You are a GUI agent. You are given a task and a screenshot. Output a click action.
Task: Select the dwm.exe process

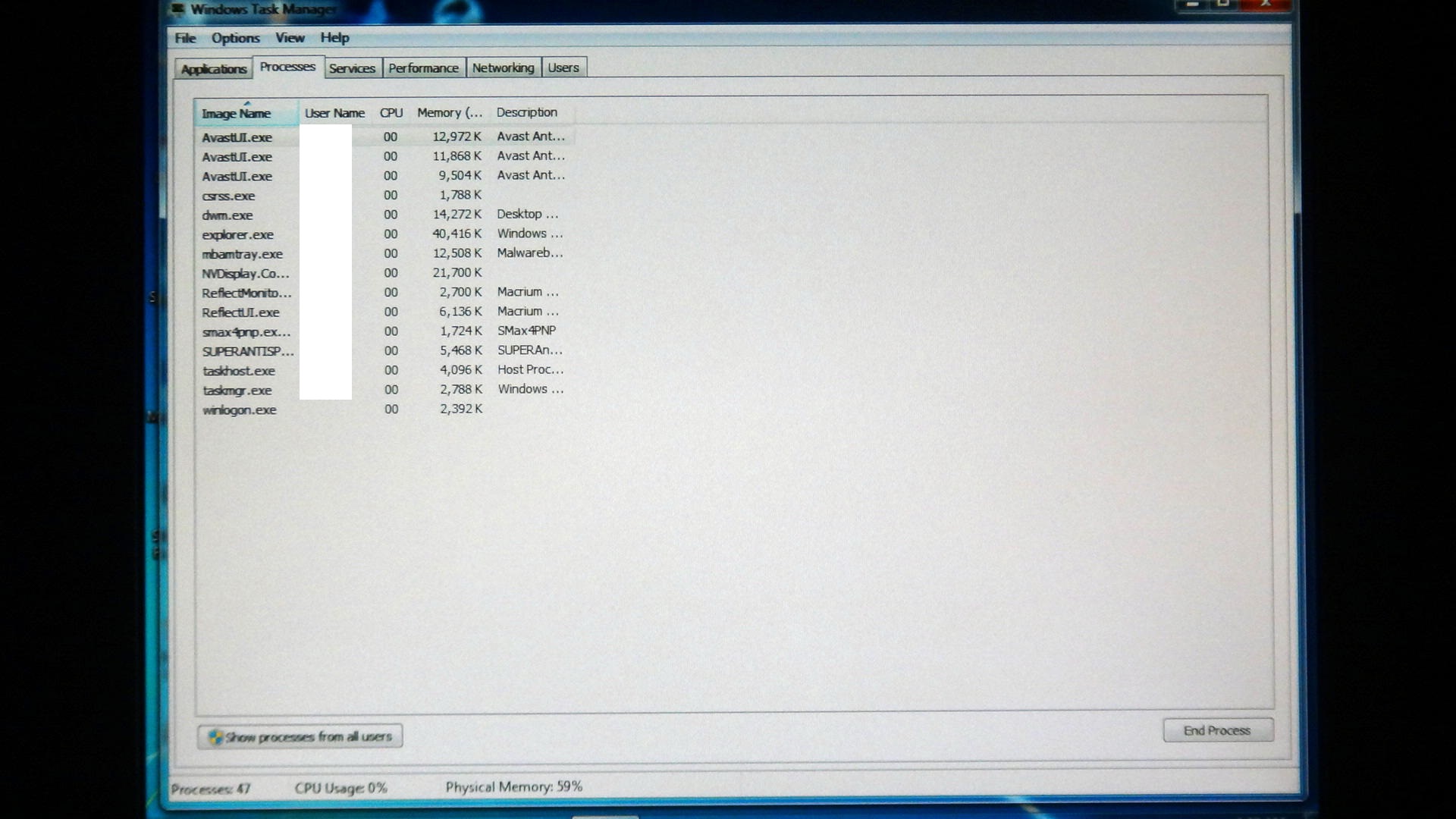pyautogui.click(x=384, y=215)
